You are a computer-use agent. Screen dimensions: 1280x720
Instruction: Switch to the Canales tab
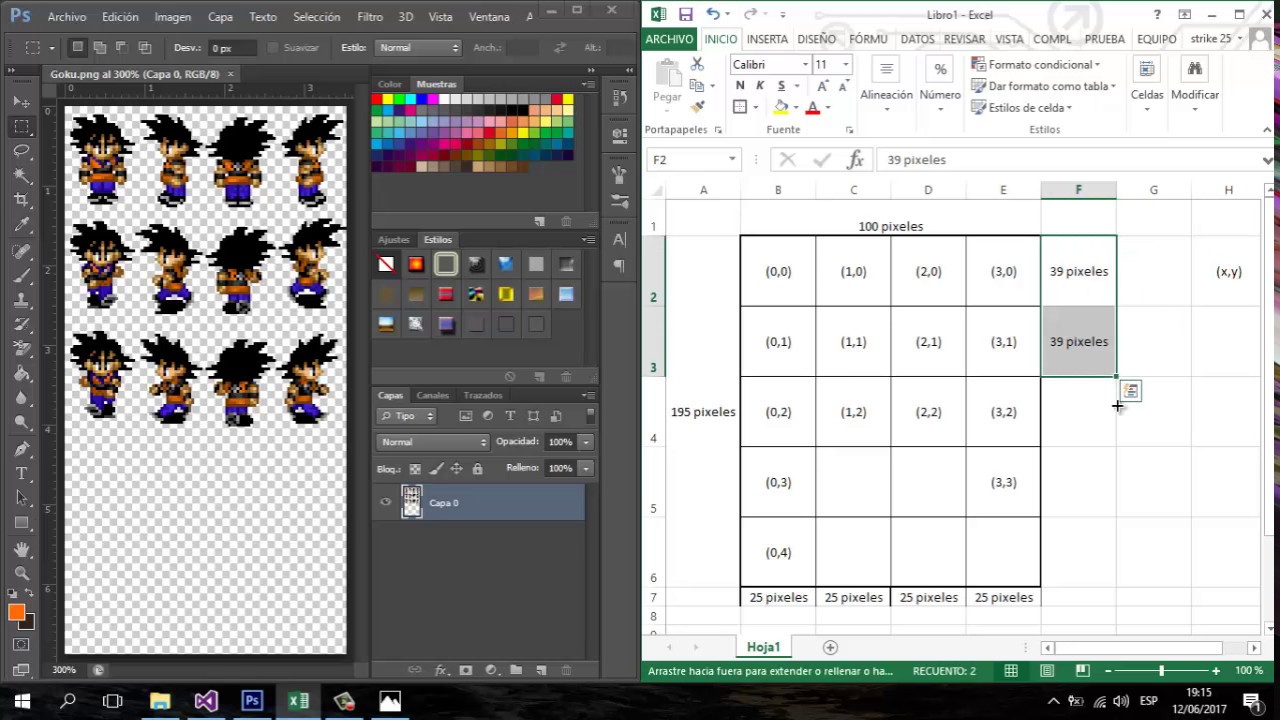pyautogui.click(x=433, y=395)
